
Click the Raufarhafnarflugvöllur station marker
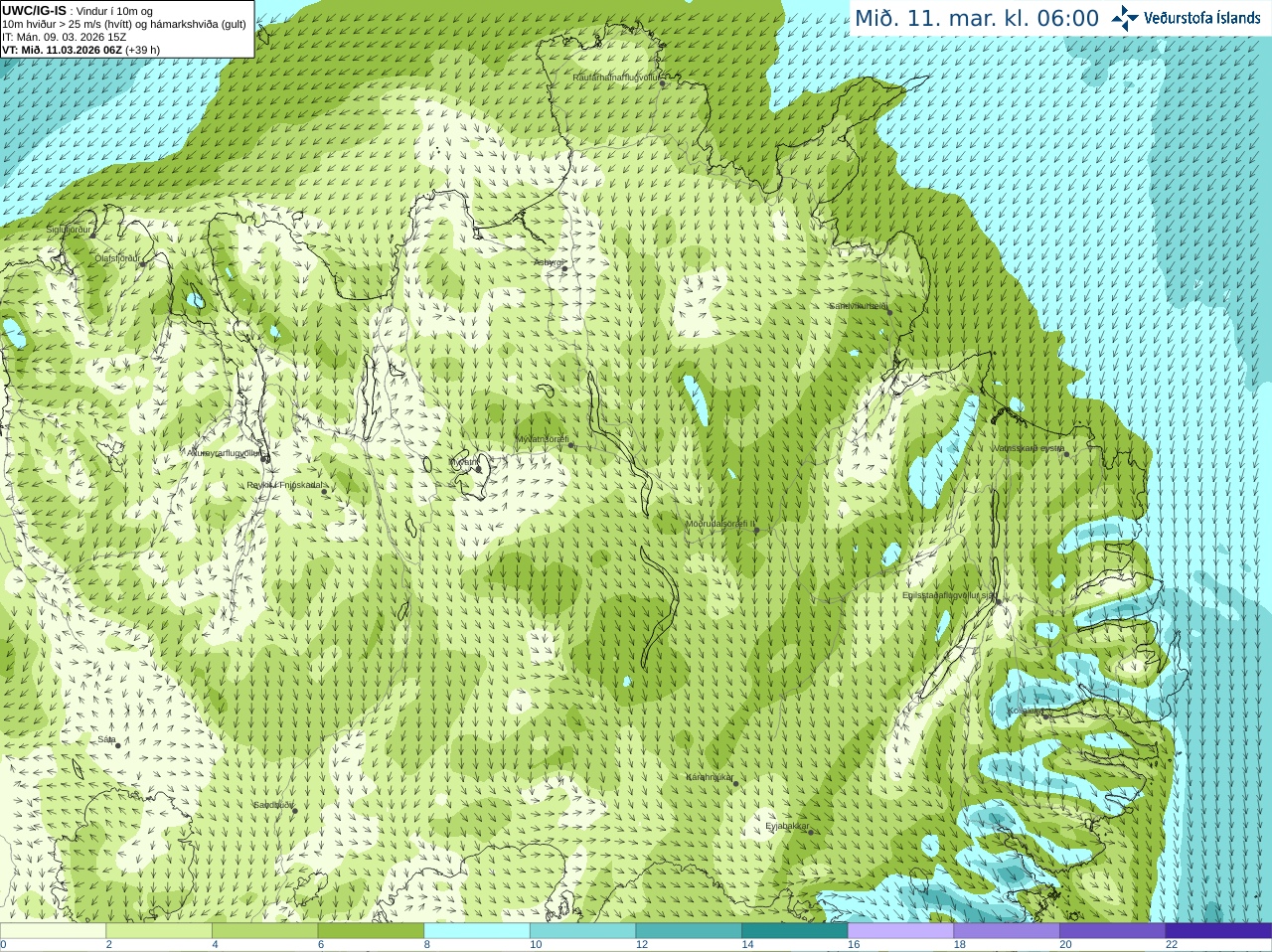pos(663,83)
